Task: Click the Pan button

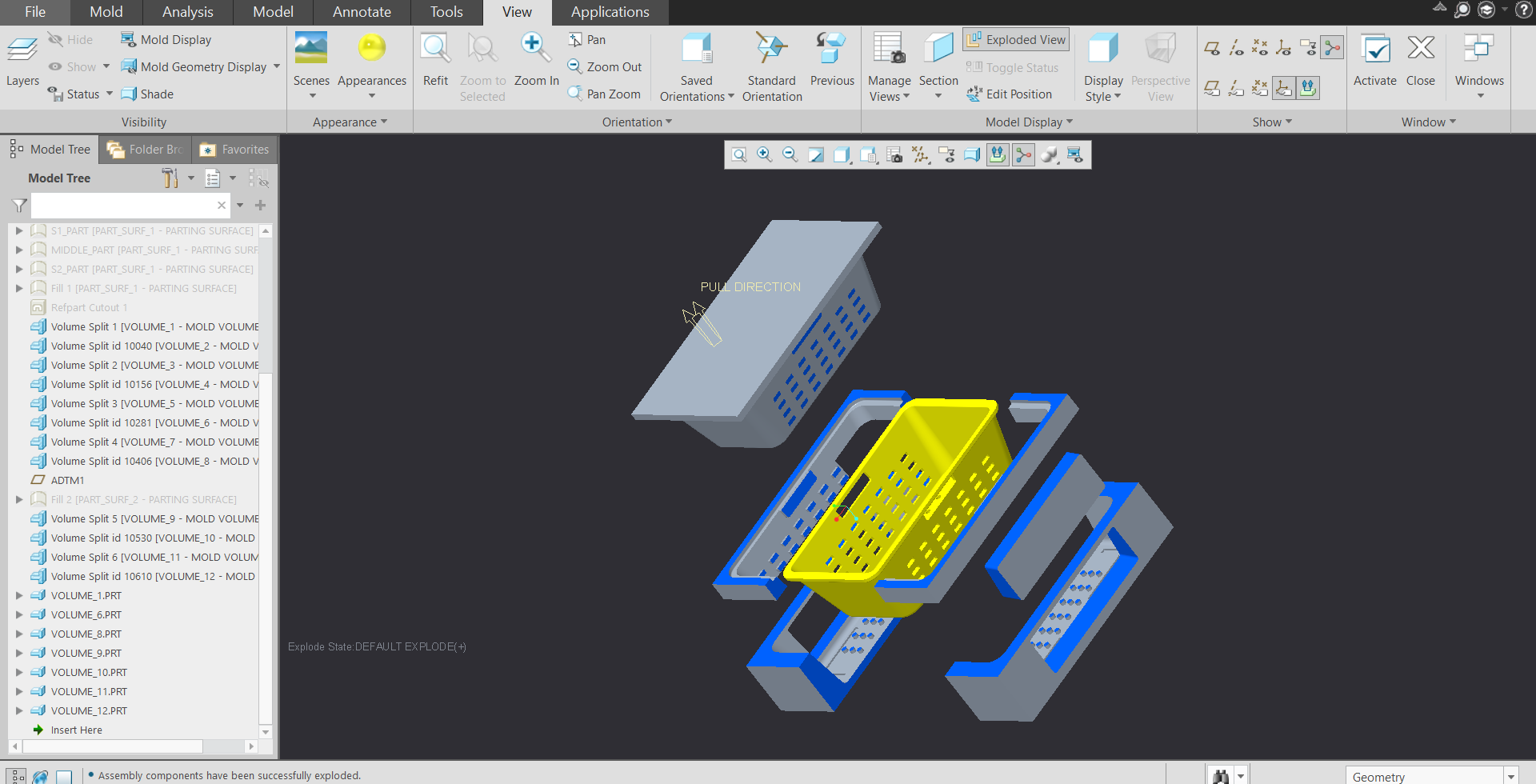Action: point(587,39)
